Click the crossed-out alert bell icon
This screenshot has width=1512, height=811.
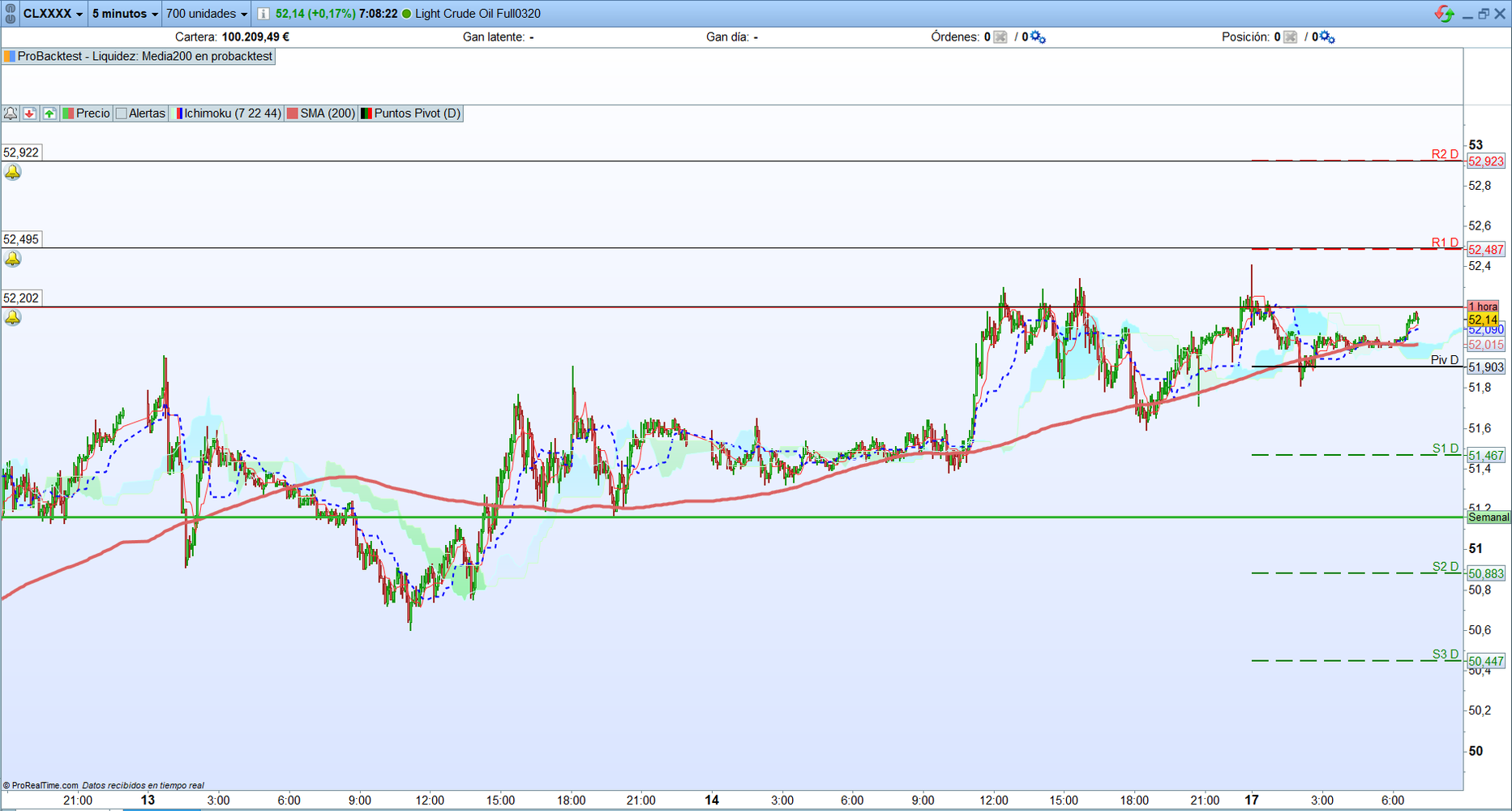coord(11,114)
